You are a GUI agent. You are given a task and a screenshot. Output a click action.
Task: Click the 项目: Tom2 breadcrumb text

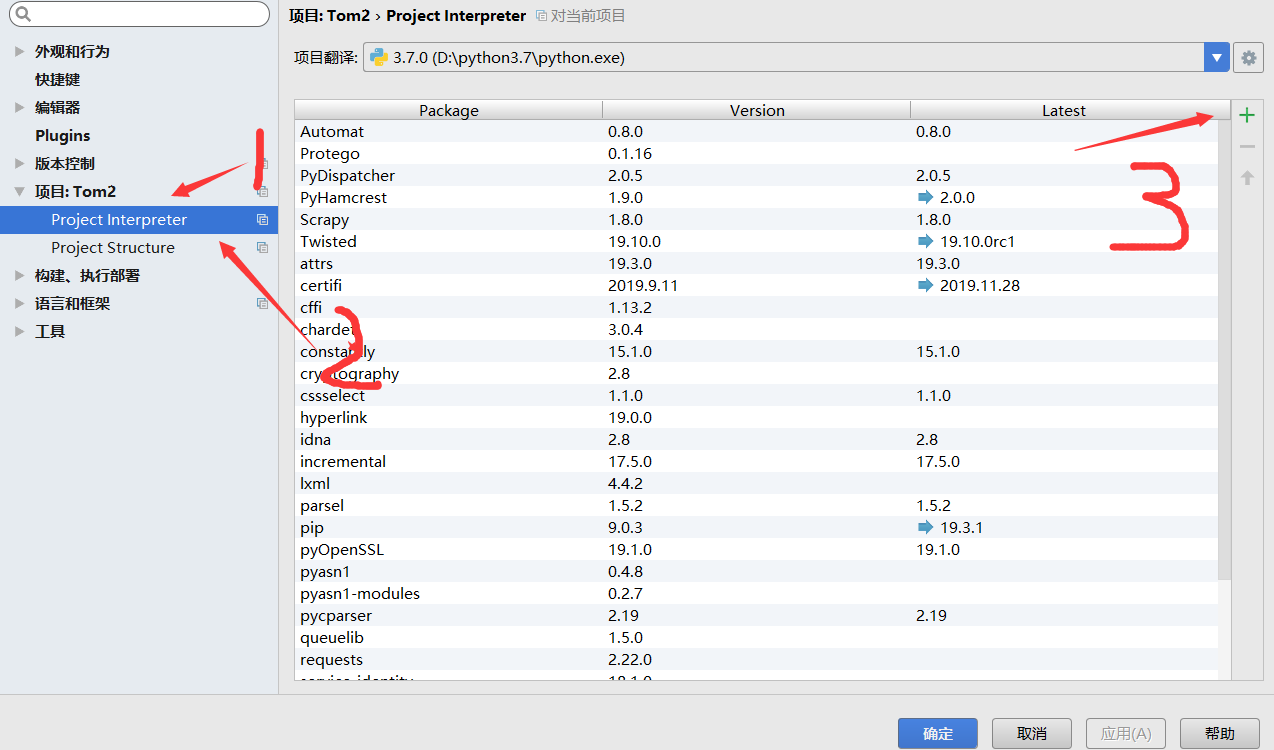[329, 16]
